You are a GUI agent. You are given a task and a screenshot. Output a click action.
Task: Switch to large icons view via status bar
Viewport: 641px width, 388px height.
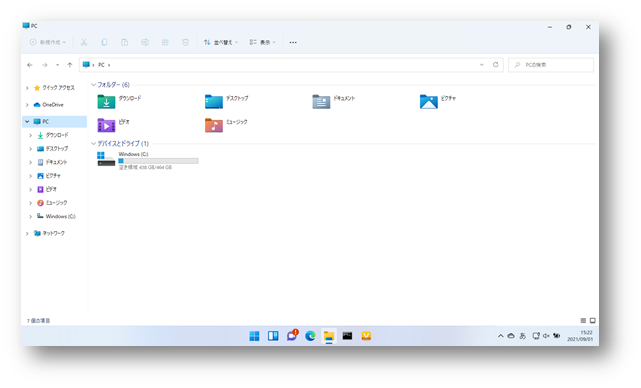(x=593, y=321)
